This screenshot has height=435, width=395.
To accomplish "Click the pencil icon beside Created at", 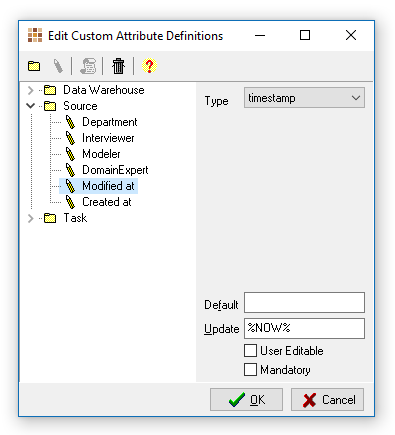I will tap(70, 202).
